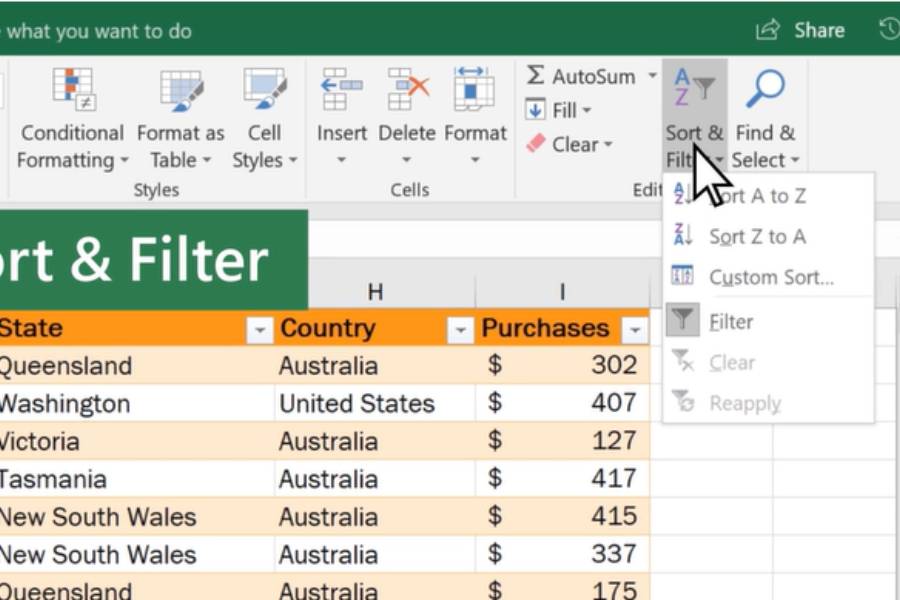Select the Purchases header cell
Screen dimensions: 900x600
pos(563,328)
